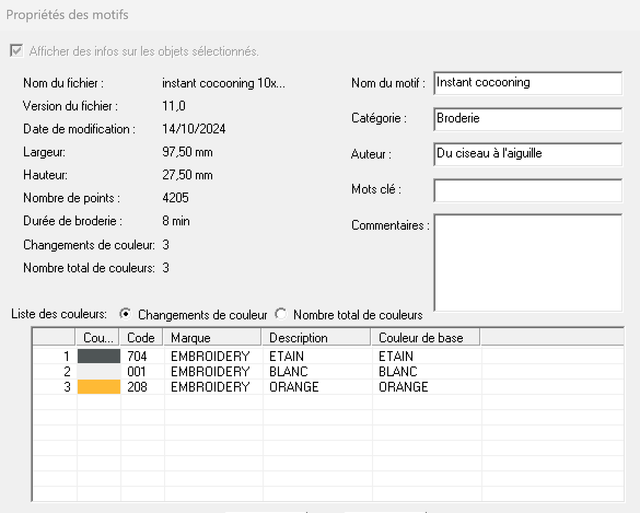
Task: Click inside the 'Commentaires' text area
Action: tap(527, 262)
